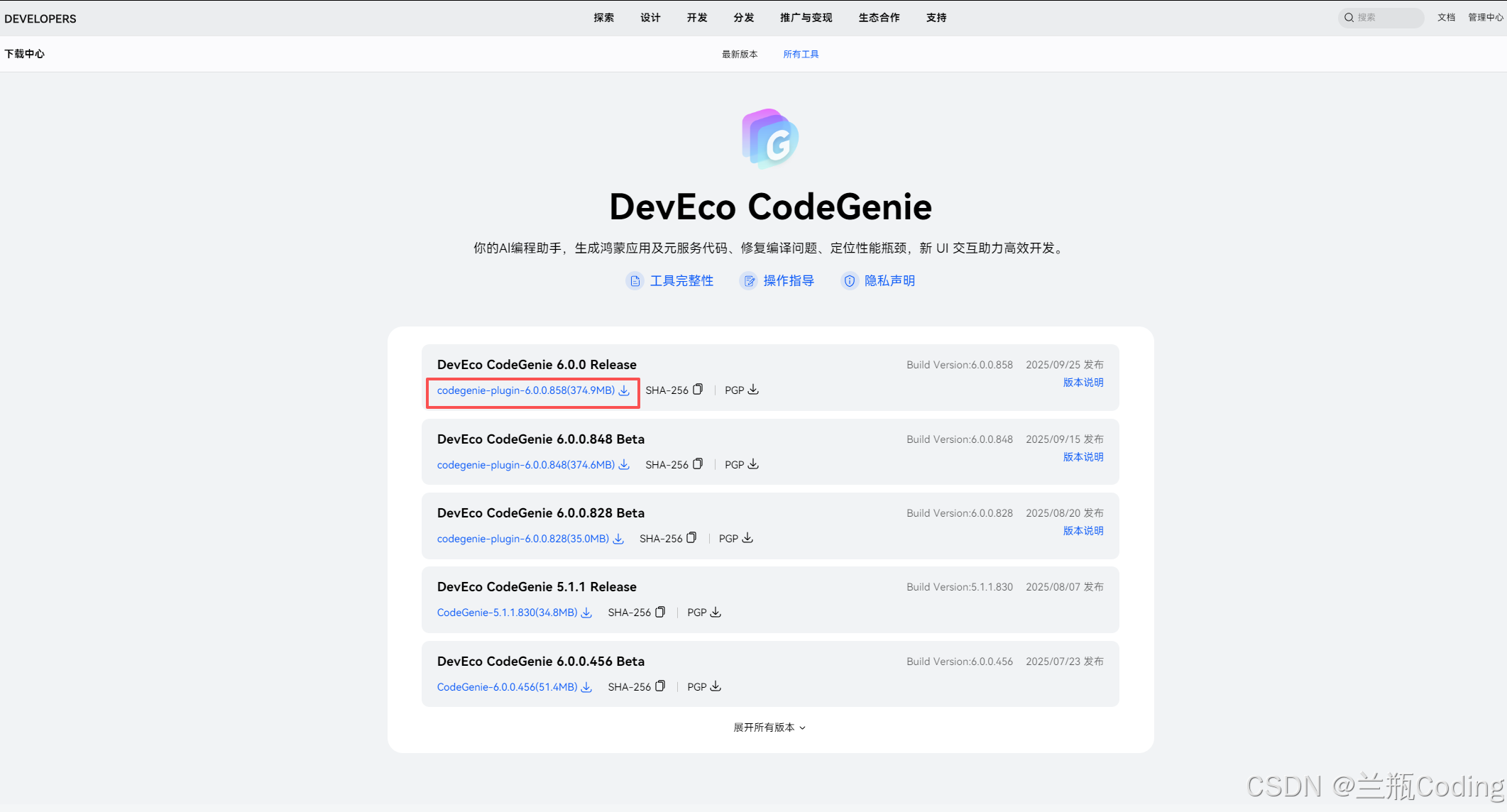
Task: Copy SHA-256 for CodeGenie 6.0.0 Release
Action: [698, 390]
